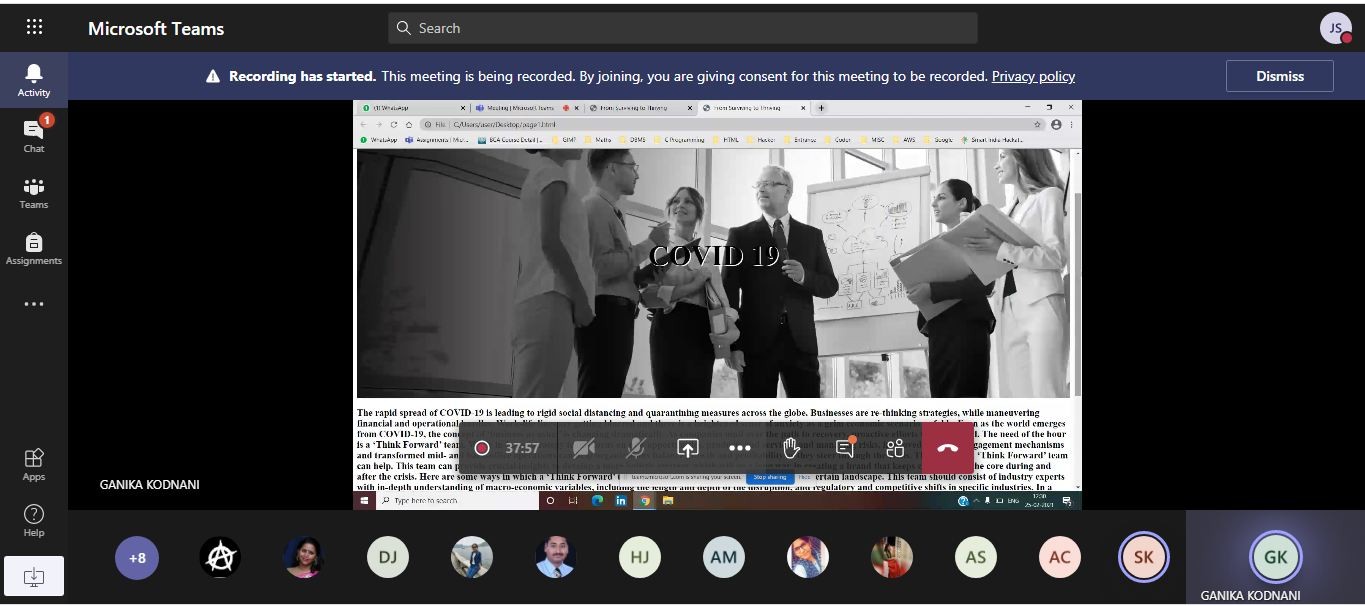Screen dimensions: 1365x606
Task: Open the Activity feed in sidebar
Action: 33,79
